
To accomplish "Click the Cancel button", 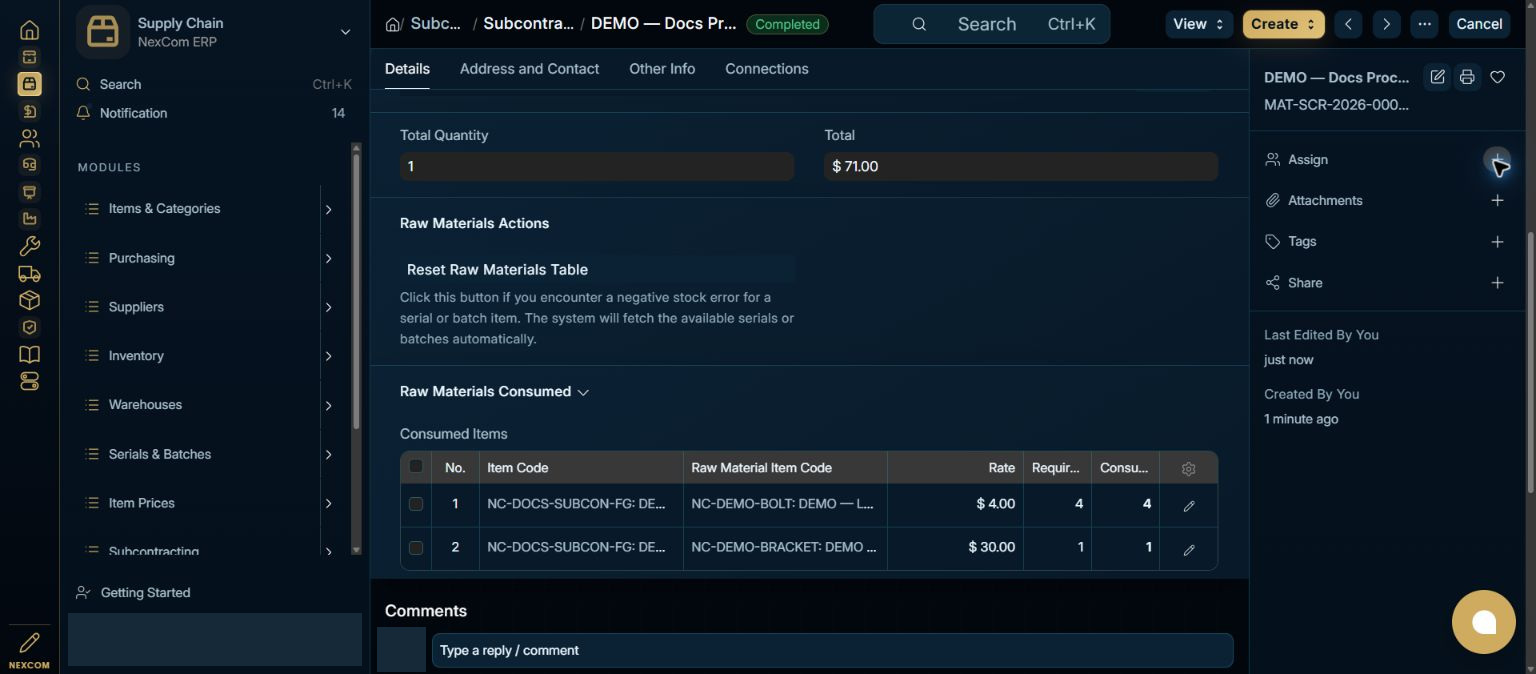I will coord(1479,24).
